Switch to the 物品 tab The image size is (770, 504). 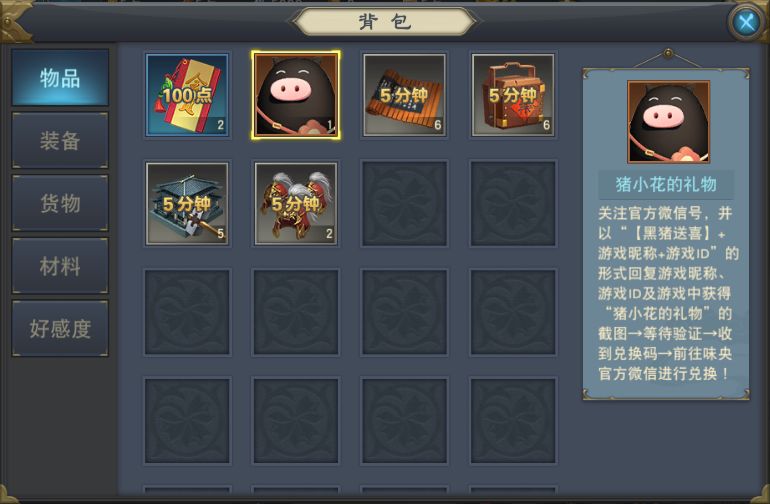pos(60,78)
